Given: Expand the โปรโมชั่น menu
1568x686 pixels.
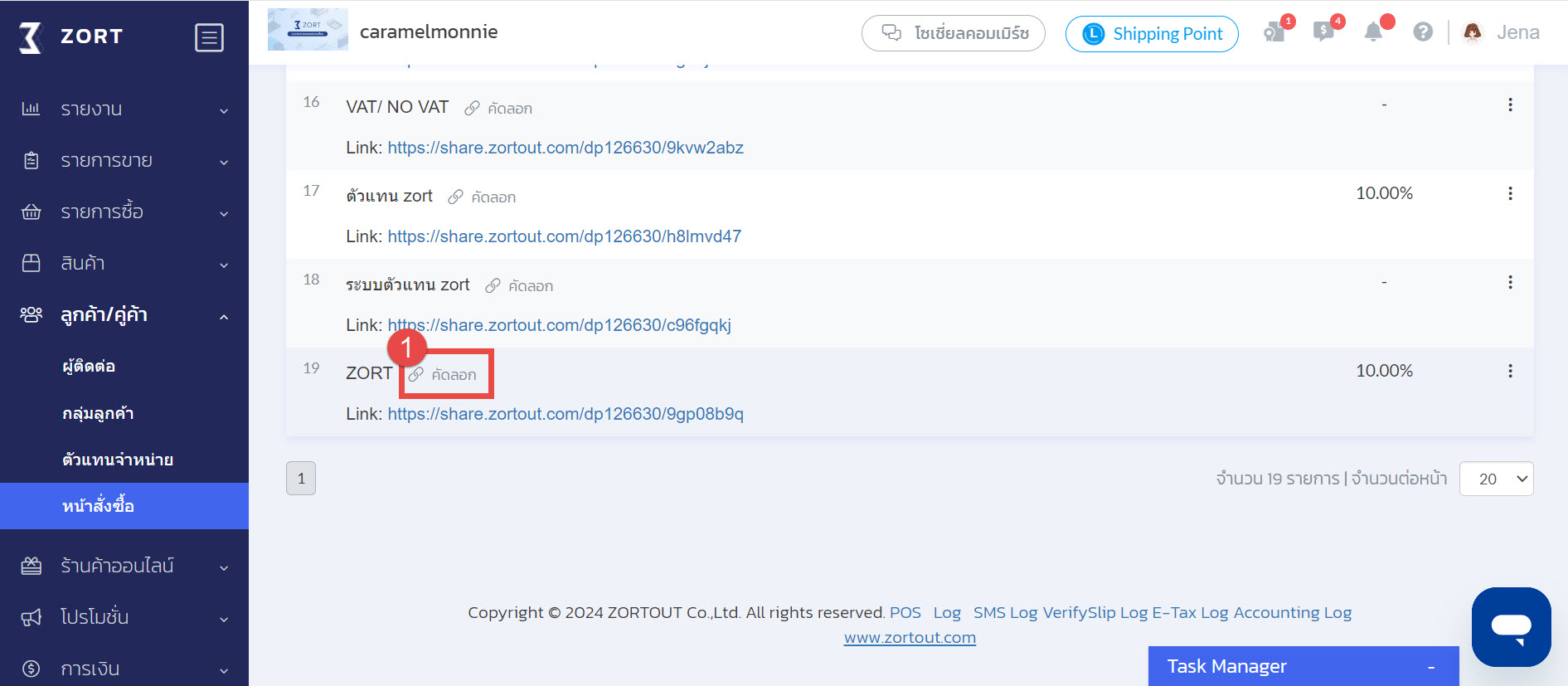Looking at the screenshot, I should click(124, 617).
